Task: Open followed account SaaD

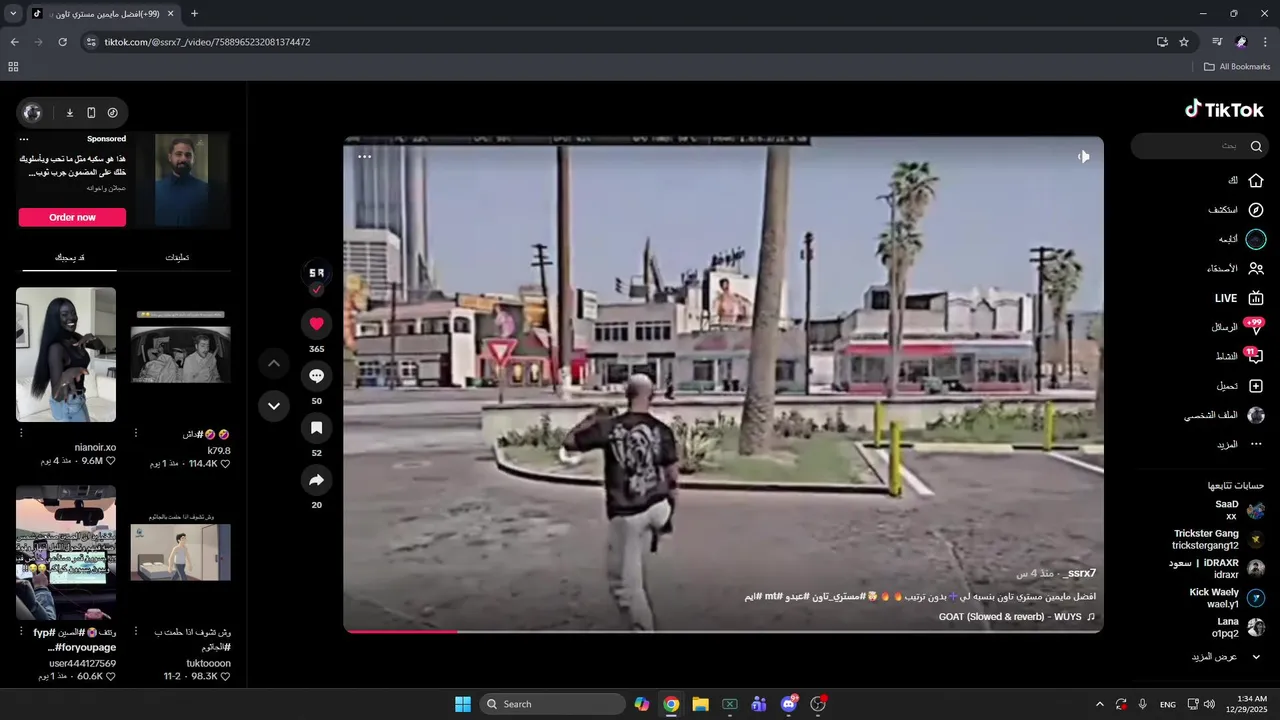Action: click(x=1240, y=510)
